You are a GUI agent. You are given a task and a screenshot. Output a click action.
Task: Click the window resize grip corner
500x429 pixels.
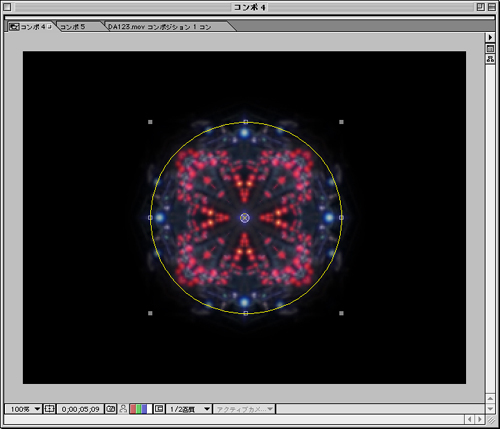tap(491, 420)
